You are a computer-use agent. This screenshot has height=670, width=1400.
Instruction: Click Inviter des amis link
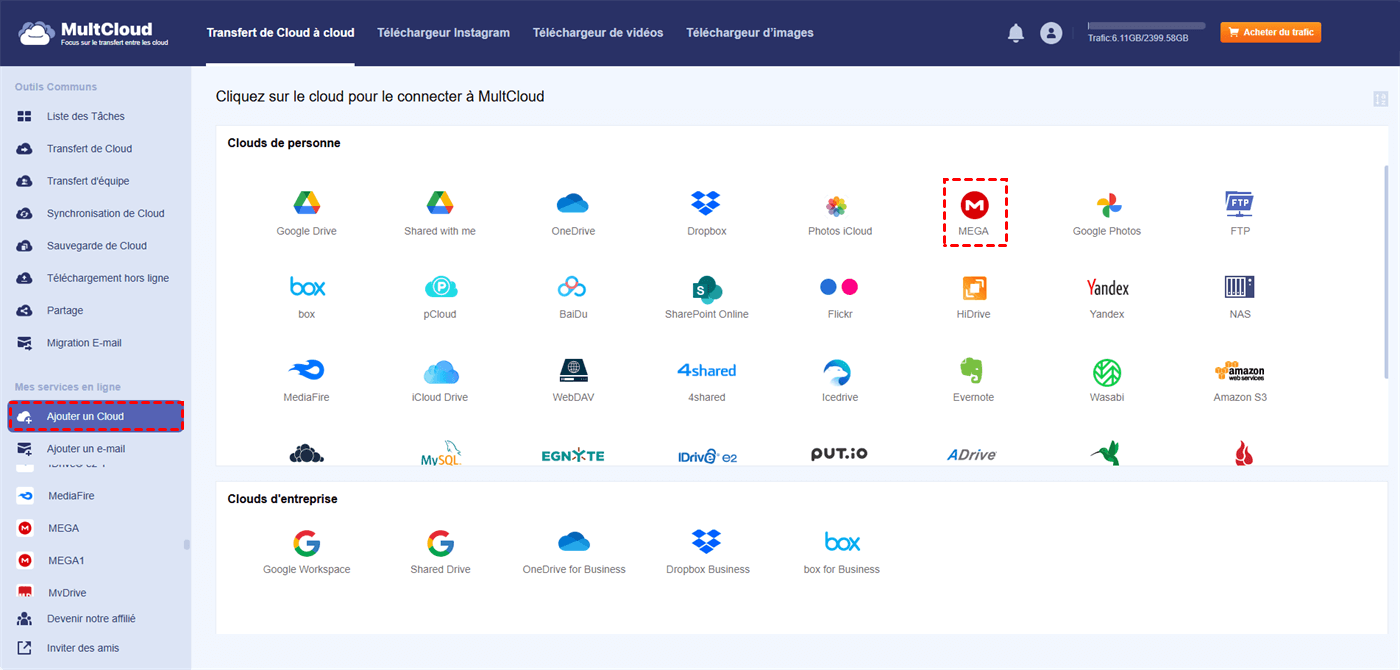(x=83, y=648)
